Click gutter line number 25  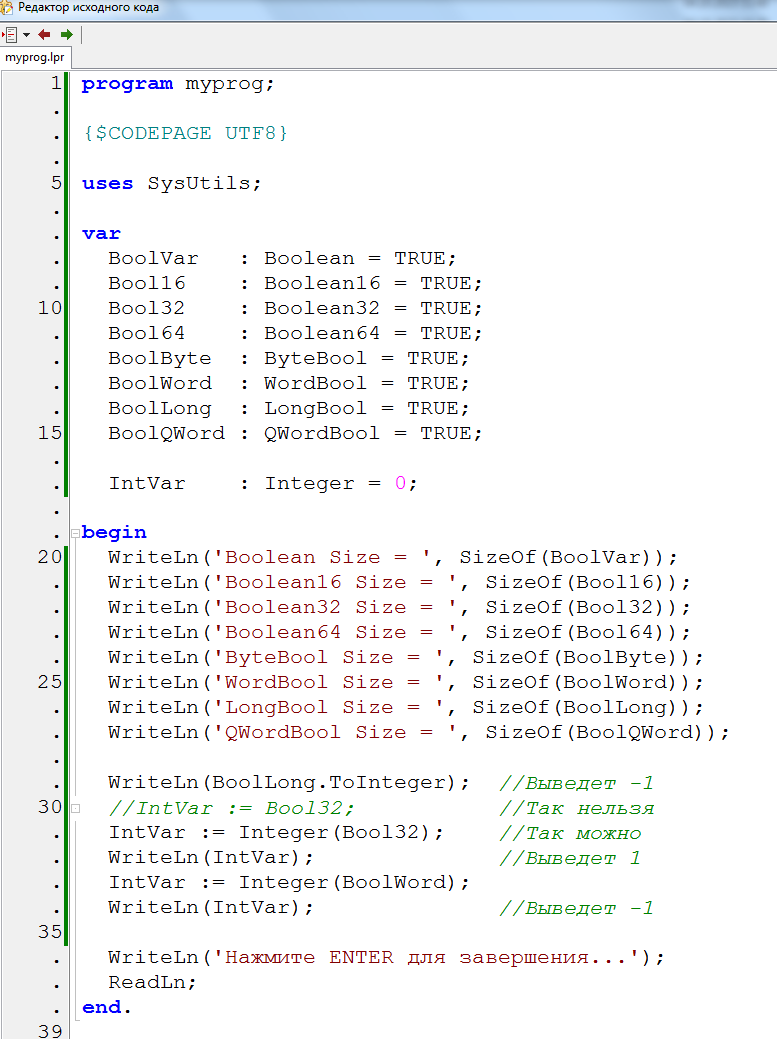(x=50, y=682)
